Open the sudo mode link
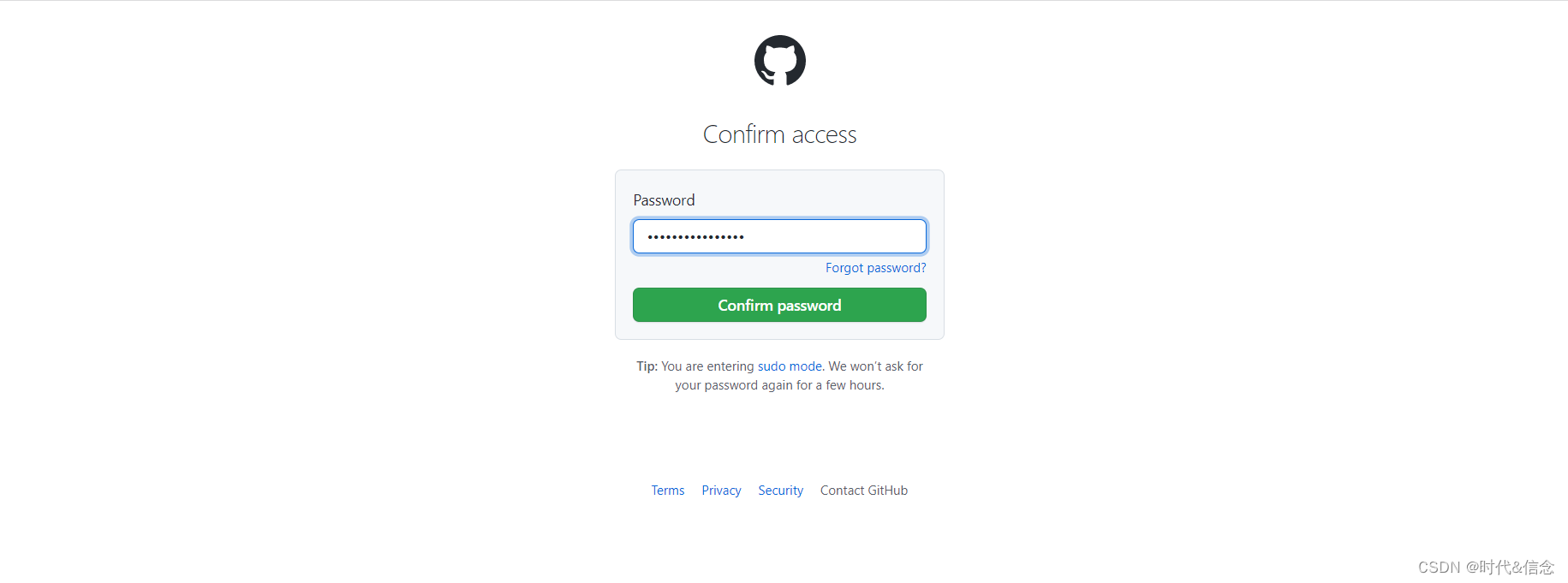The height and width of the screenshot is (583, 1568). point(790,366)
